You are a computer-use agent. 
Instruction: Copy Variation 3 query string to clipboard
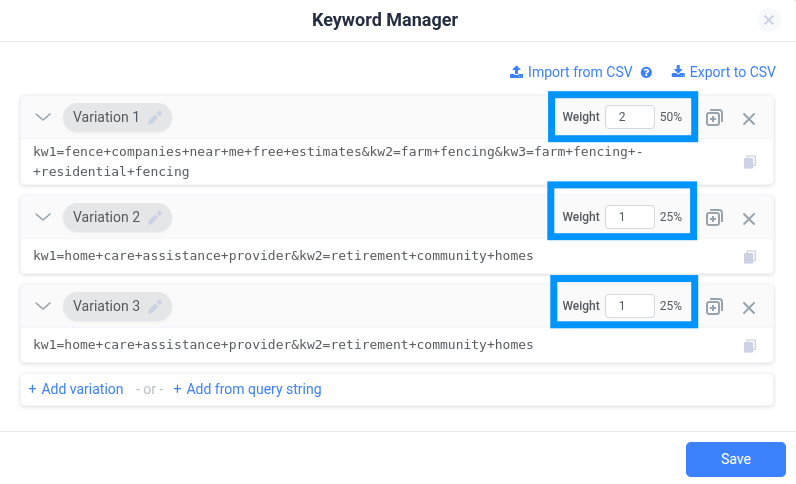(x=750, y=346)
